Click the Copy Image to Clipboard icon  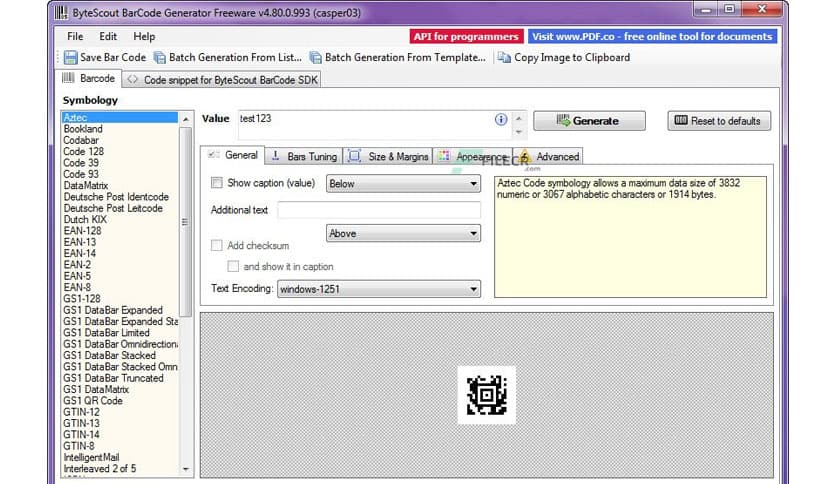point(504,57)
